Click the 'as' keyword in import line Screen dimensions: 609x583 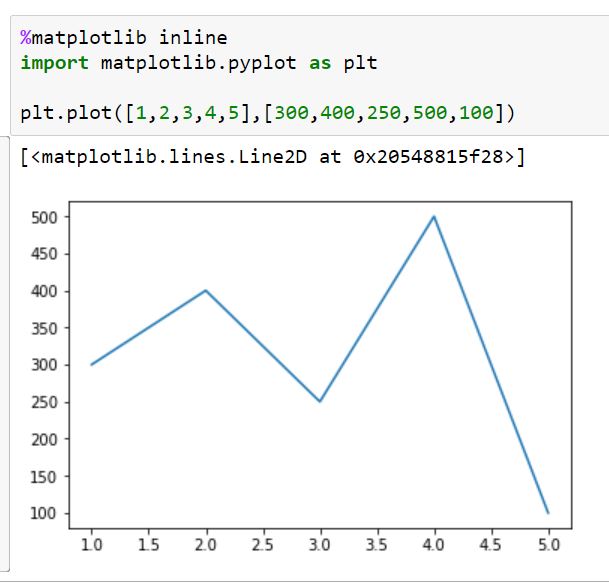[320, 63]
